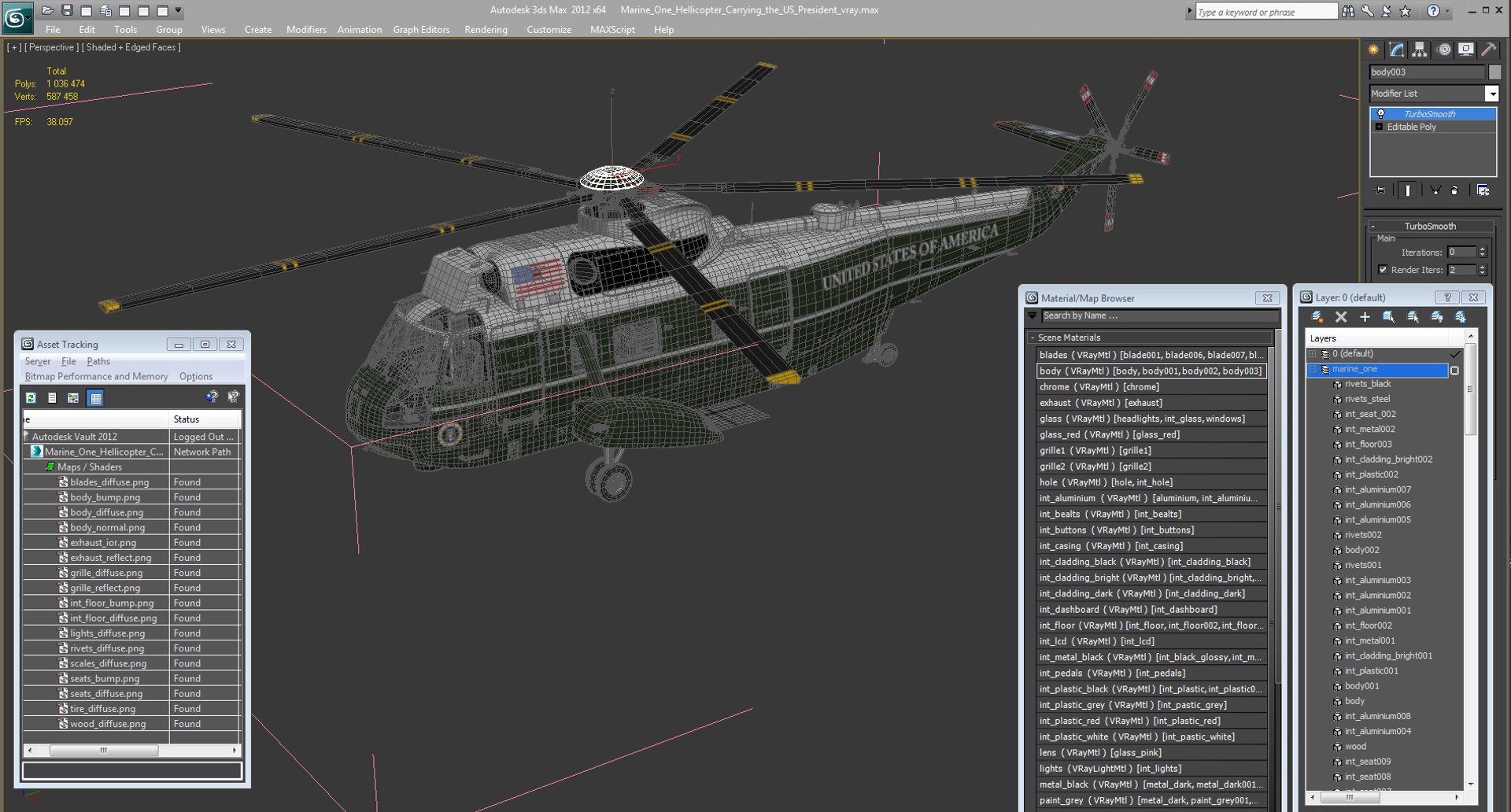The height and width of the screenshot is (812, 1511).
Task: Click the Perspective viewport label
Action: coord(52,47)
